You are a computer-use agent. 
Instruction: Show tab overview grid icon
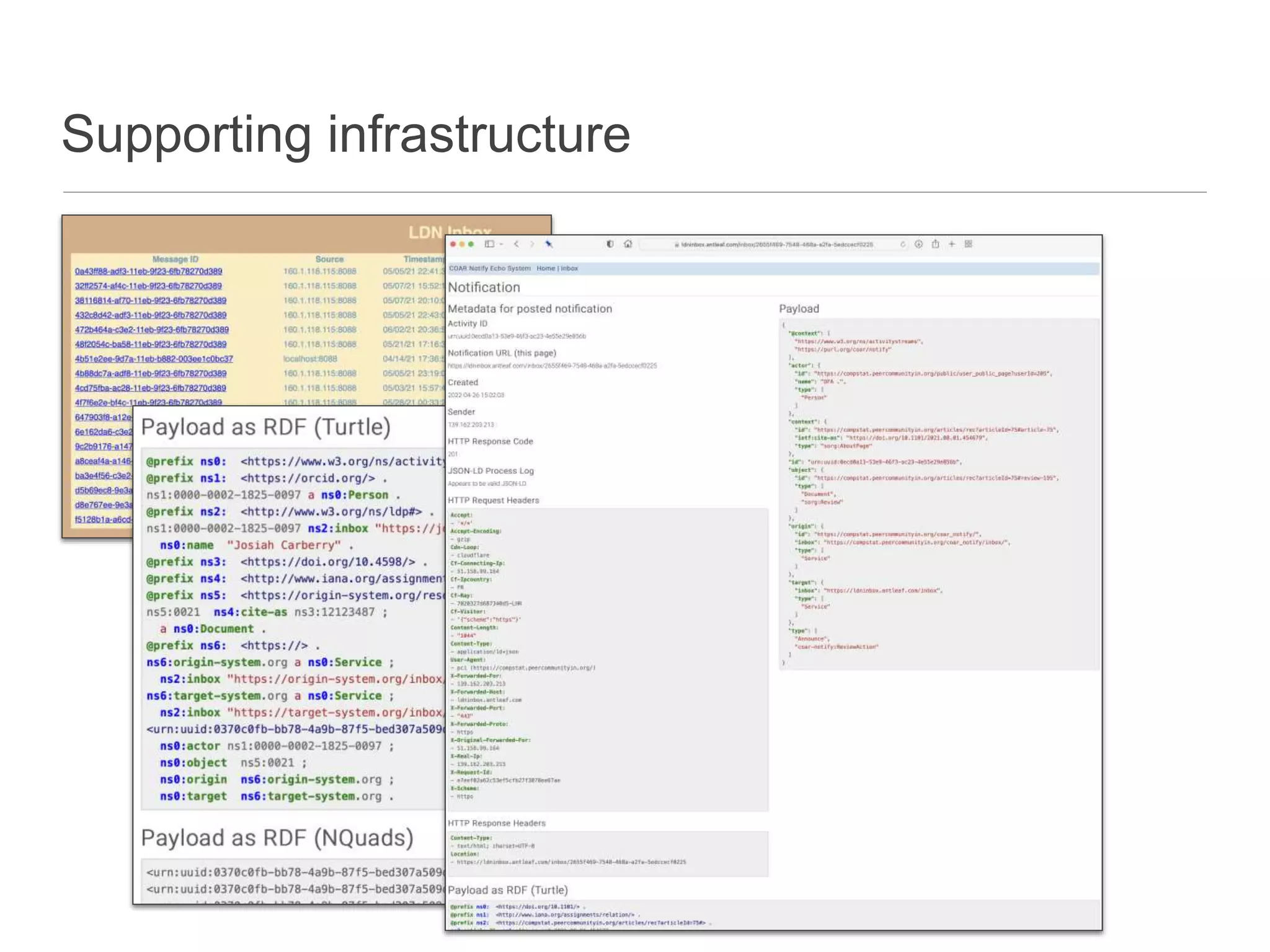click(969, 244)
